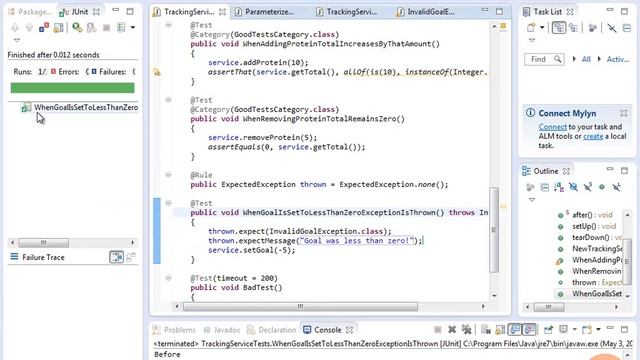Open the JUnit view menu triangle
The width and height of the screenshot is (640, 360).
(16, 40)
